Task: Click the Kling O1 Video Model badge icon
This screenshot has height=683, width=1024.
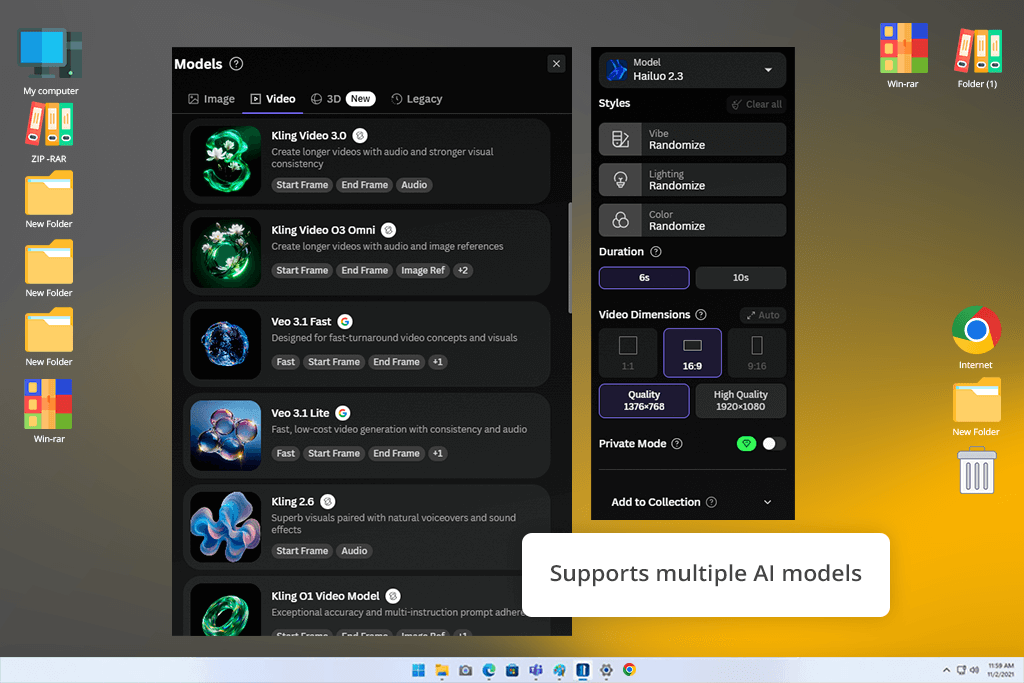Action: (393, 596)
